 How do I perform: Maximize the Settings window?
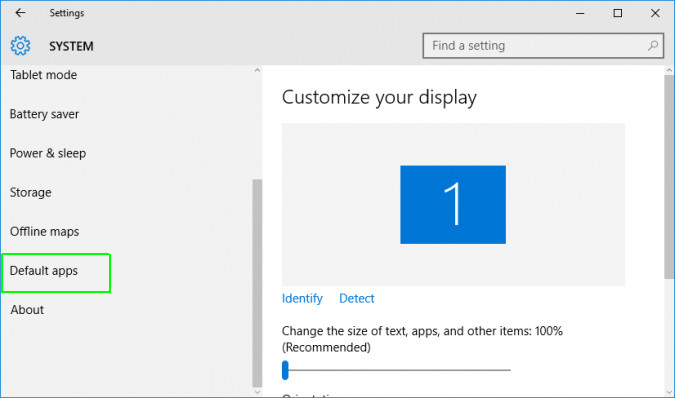pyautogui.click(x=617, y=13)
